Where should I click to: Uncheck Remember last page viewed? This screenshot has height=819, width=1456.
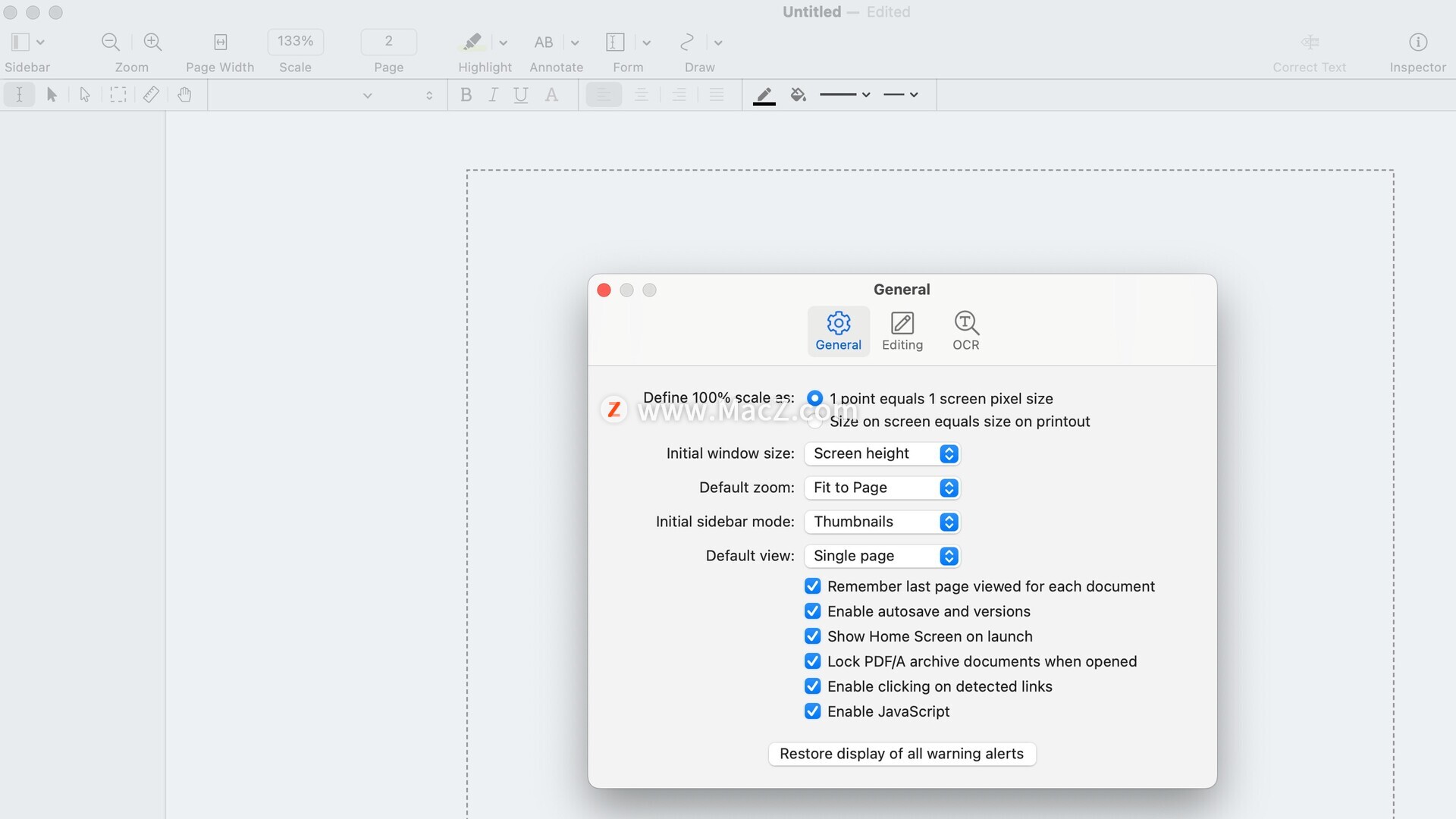coord(813,586)
